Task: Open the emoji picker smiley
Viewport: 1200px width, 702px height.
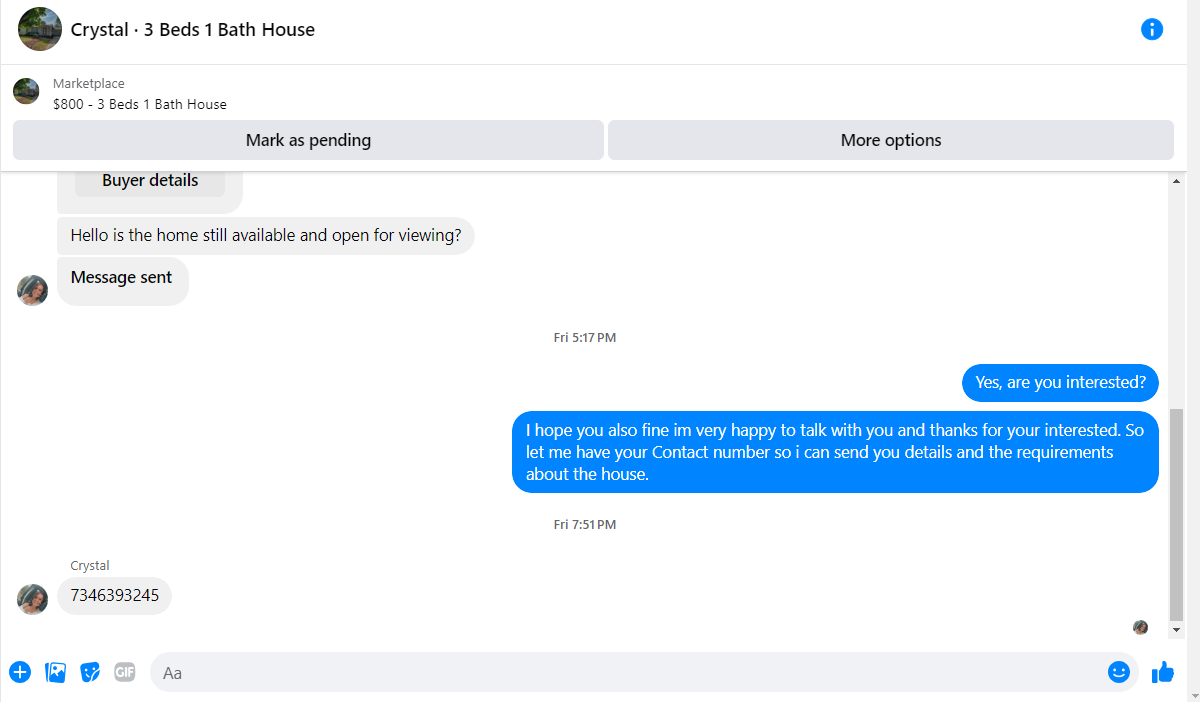Action: point(1119,672)
